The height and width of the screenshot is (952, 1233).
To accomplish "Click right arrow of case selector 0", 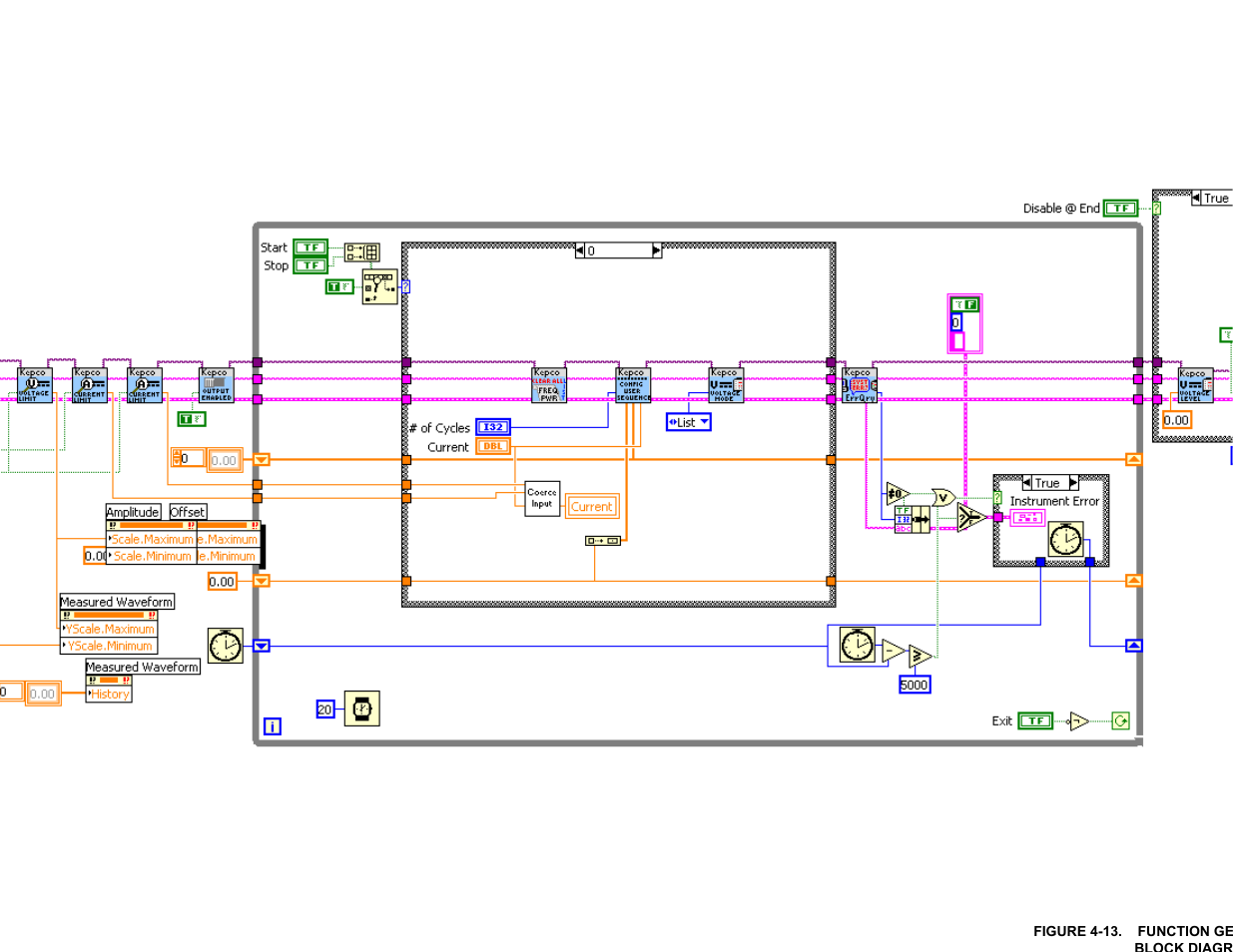I will [656, 250].
